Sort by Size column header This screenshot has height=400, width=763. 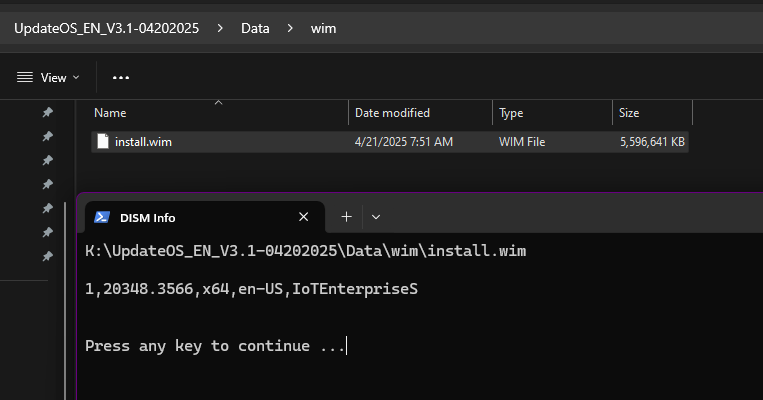pos(629,113)
